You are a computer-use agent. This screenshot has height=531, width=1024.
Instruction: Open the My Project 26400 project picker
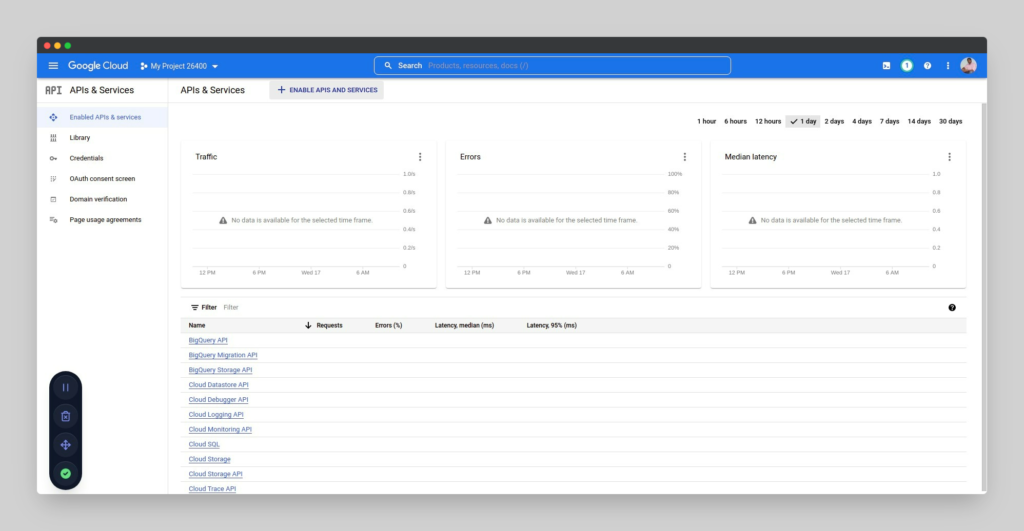click(x=180, y=66)
